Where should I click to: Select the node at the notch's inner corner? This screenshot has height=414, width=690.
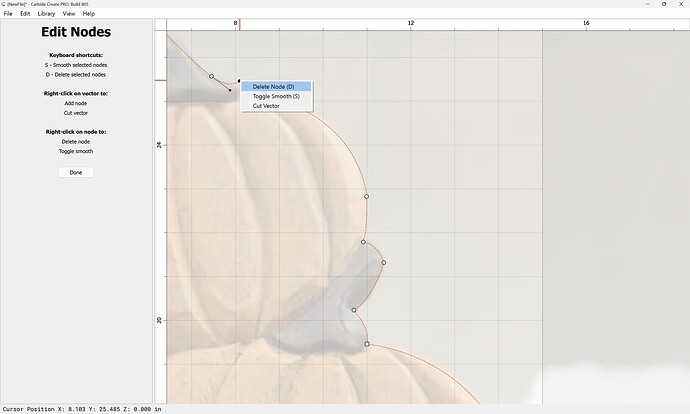354,310
